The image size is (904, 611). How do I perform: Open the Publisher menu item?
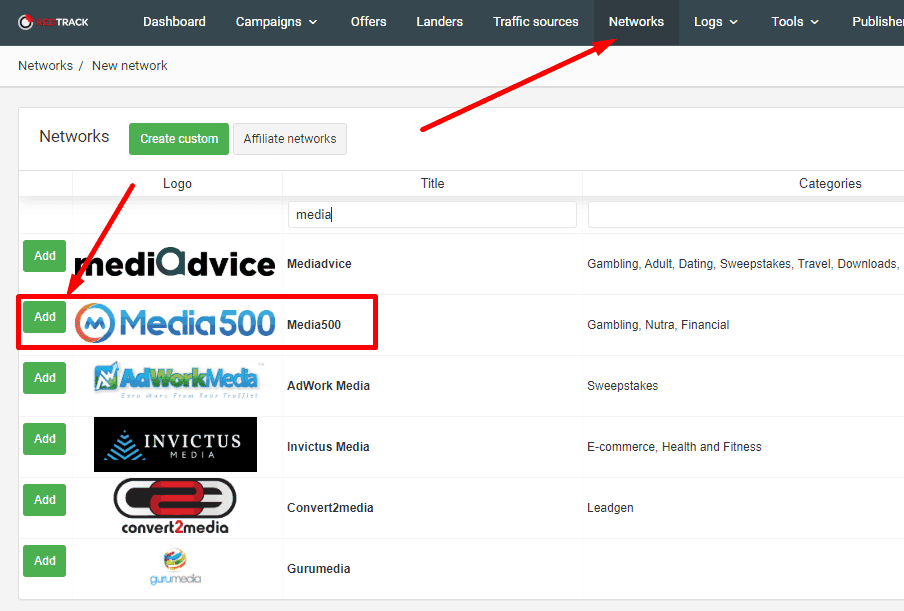pyautogui.click(x=878, y=22)
